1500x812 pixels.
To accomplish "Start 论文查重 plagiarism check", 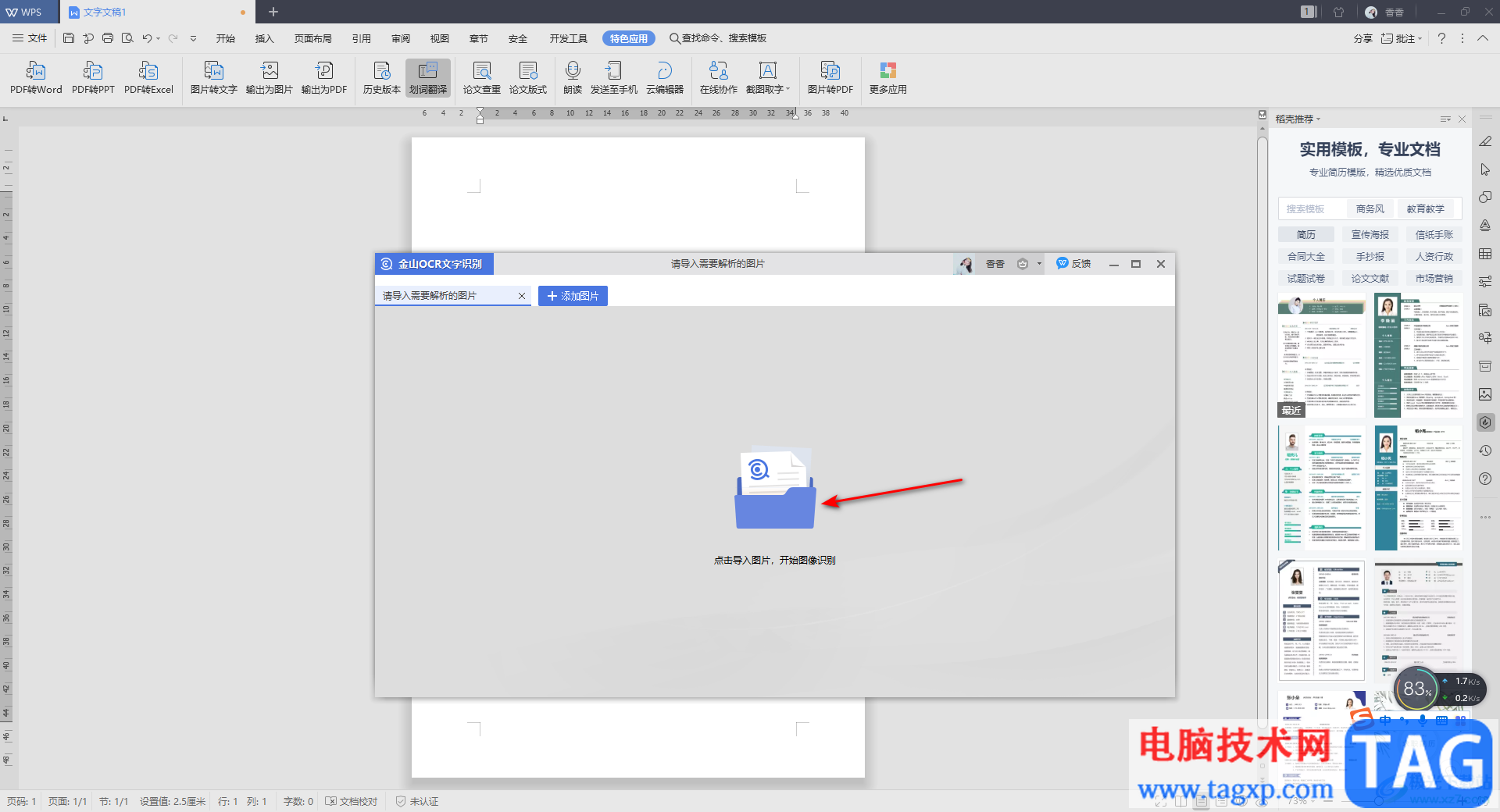I will click(x=481, y=78).
